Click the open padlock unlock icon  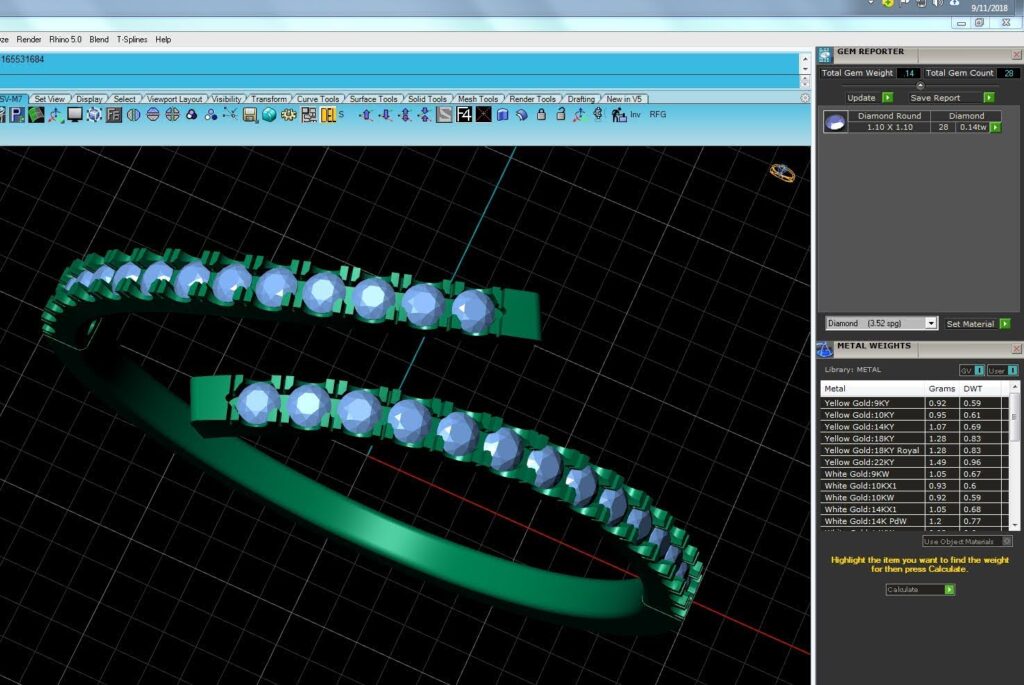point(560,114)
